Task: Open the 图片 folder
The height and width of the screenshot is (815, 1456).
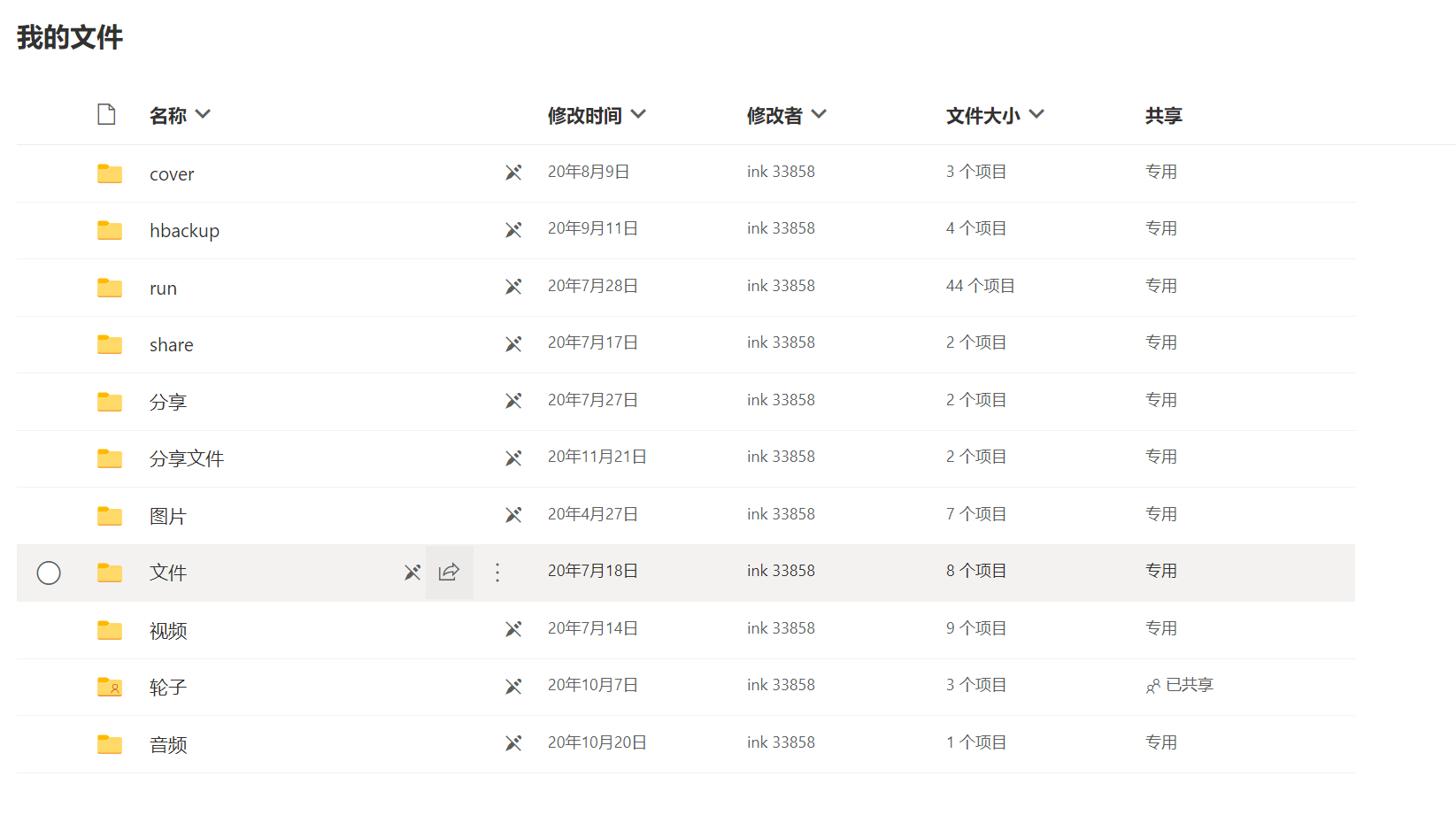Action: (x=168, y=516)
